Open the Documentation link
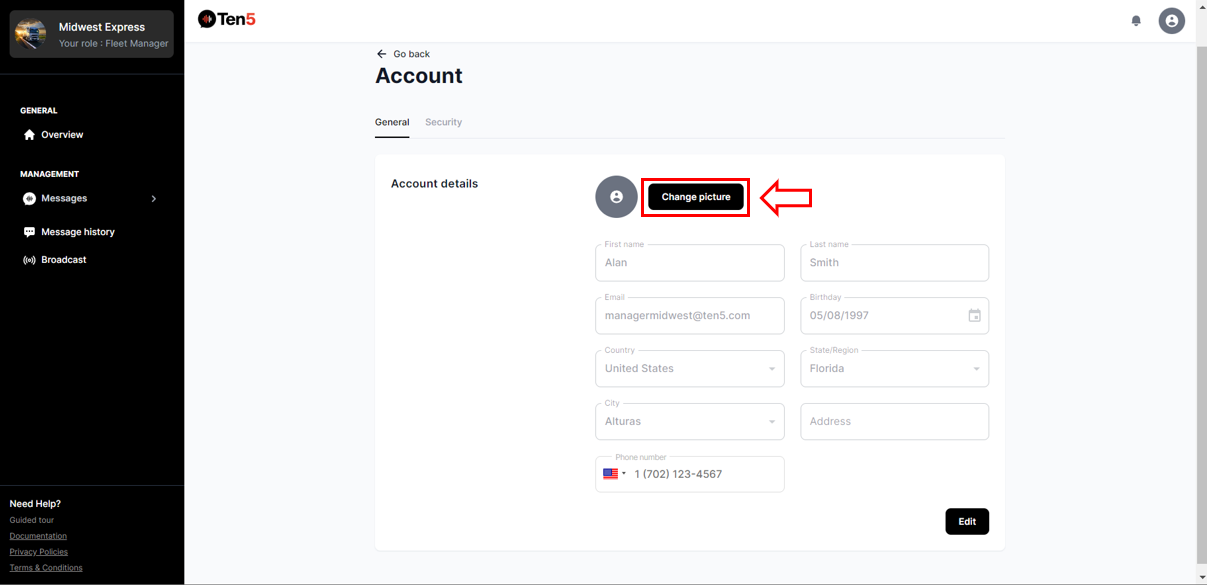 [x=38, y=536]
